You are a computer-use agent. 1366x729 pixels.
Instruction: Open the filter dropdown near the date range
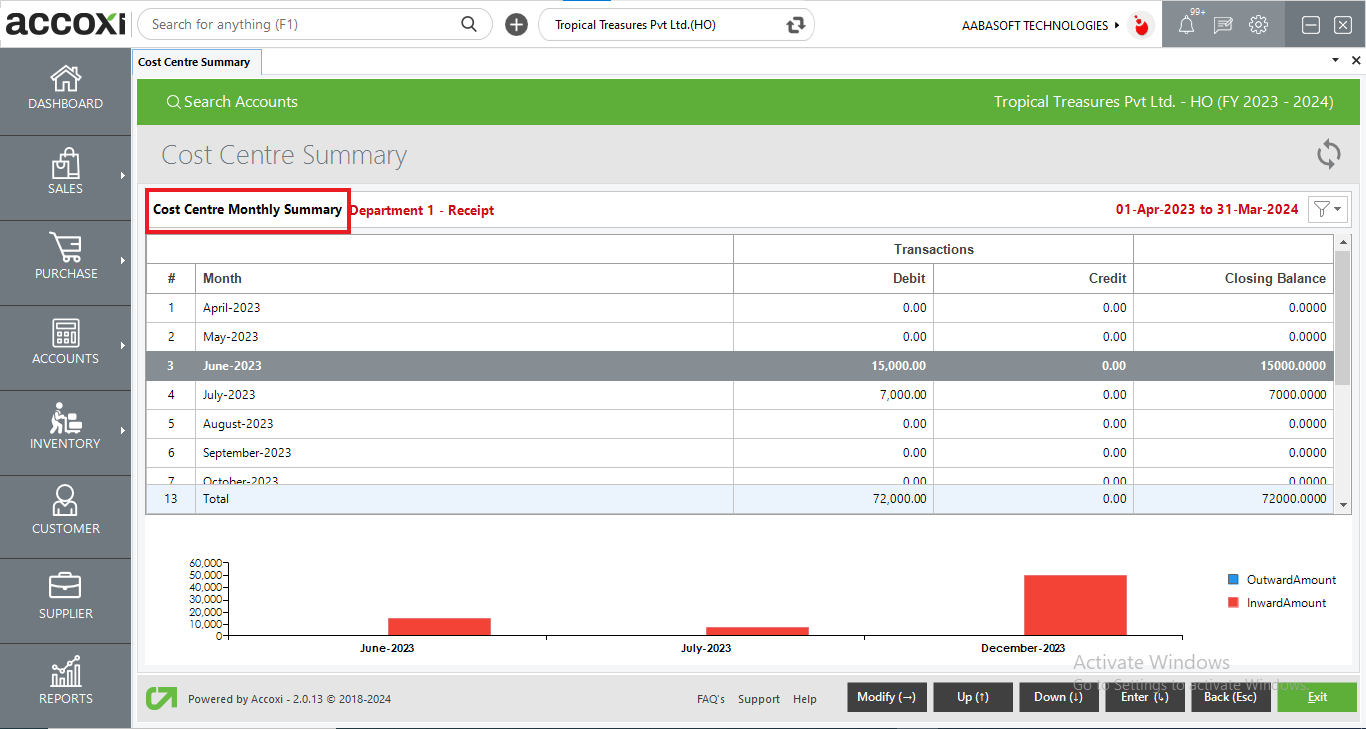pos(1327,209)
